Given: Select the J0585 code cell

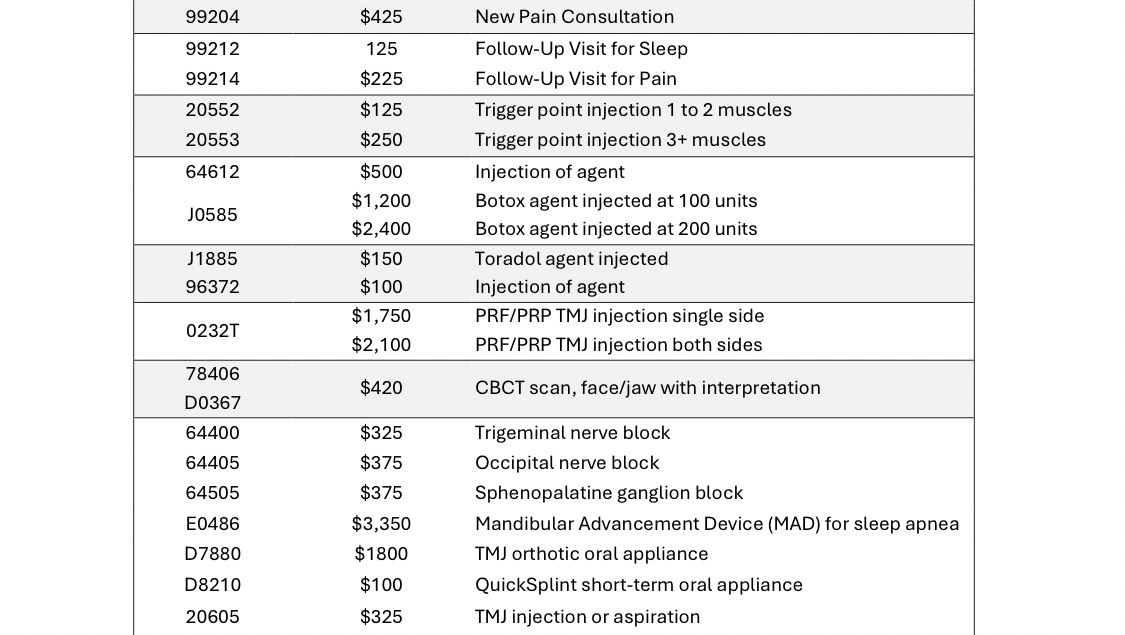Looking at the screenshot, I should click(x=212, y=215).
